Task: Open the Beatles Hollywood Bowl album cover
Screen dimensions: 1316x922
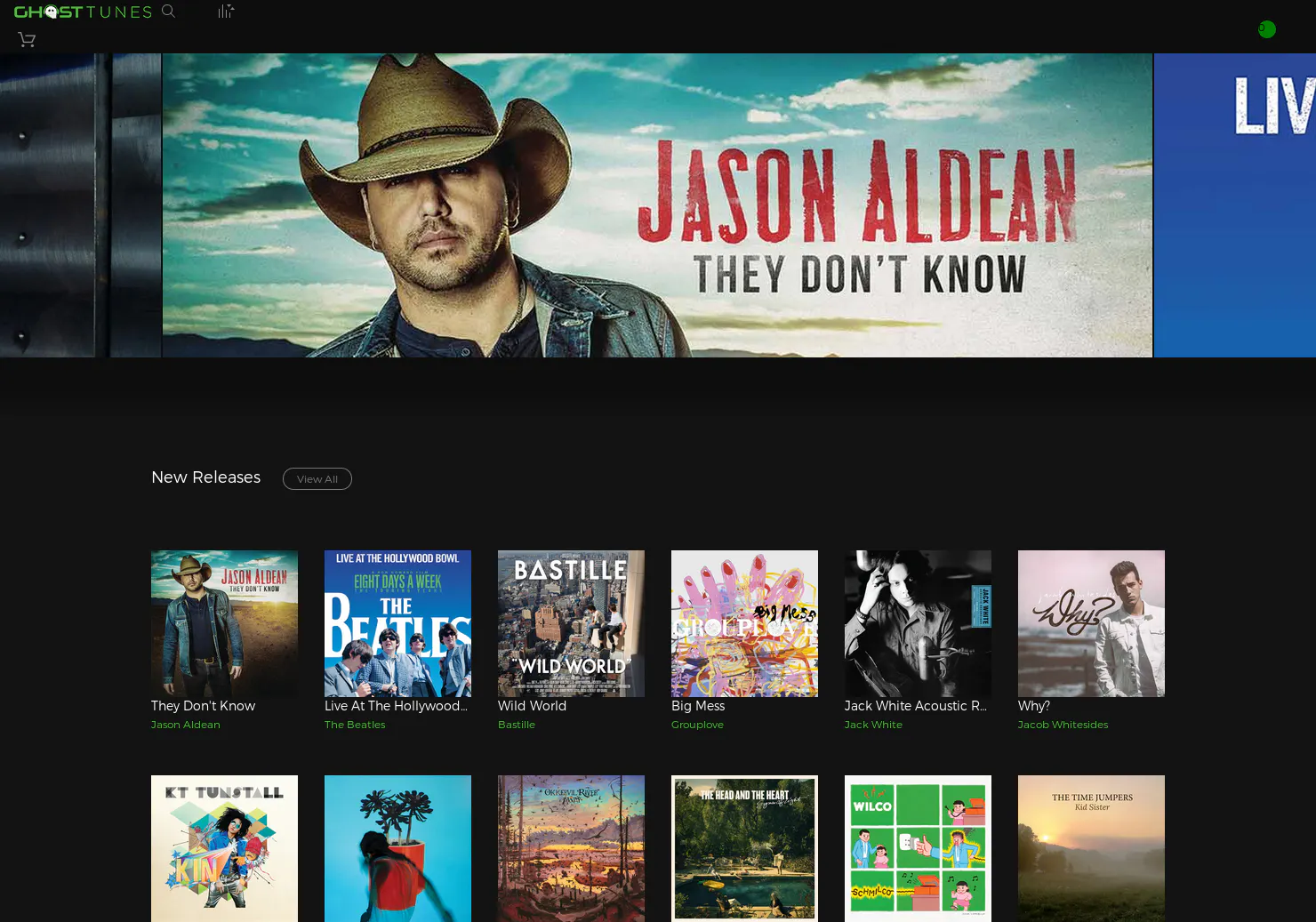Action: (397, 623)
